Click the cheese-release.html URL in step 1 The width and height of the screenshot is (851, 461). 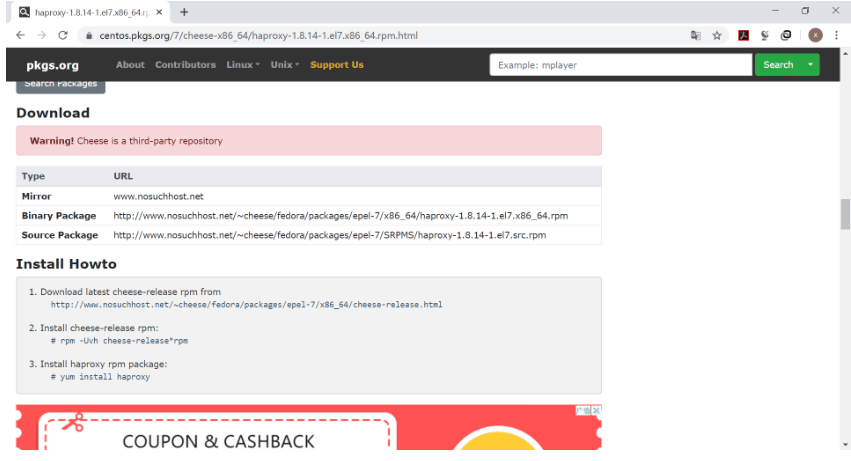click(246, 305)
